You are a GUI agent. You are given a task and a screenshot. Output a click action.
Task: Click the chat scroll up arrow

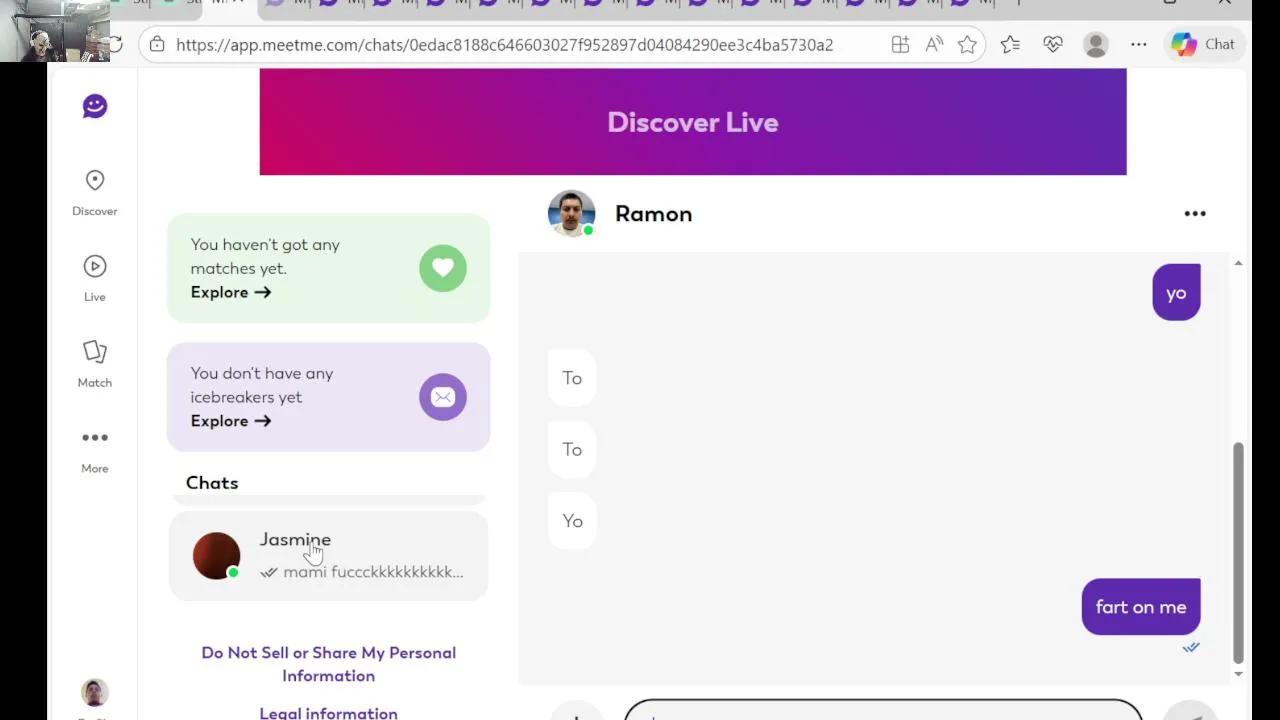pos(1238,263)
